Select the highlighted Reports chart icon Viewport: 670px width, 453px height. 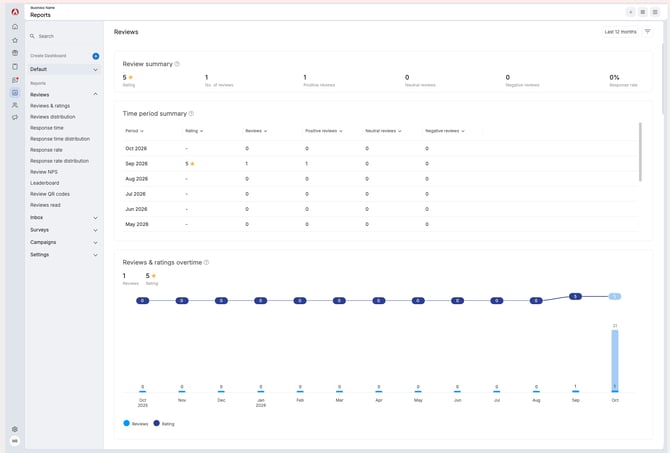pos(15,92)
